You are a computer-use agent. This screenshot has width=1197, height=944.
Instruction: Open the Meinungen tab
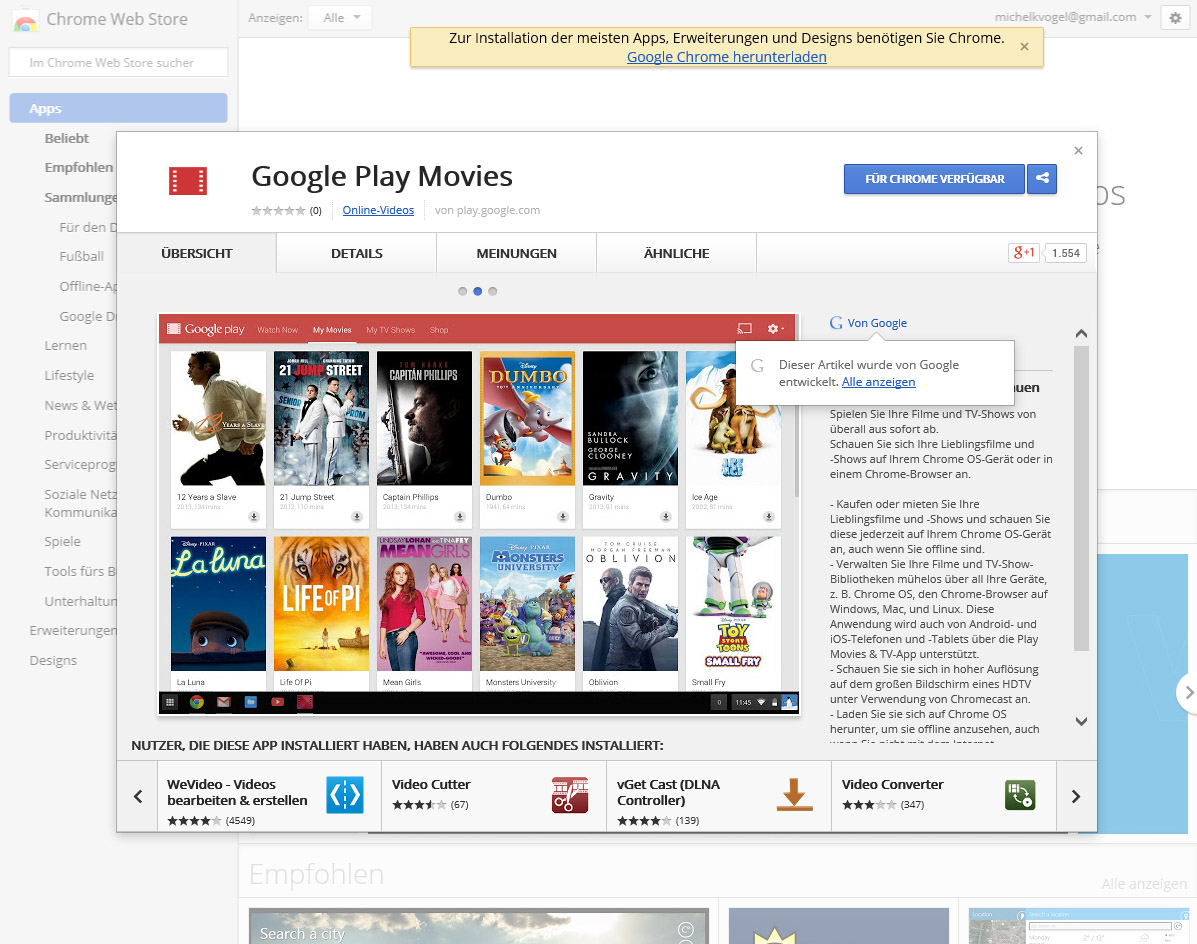(x=516, y=253)
